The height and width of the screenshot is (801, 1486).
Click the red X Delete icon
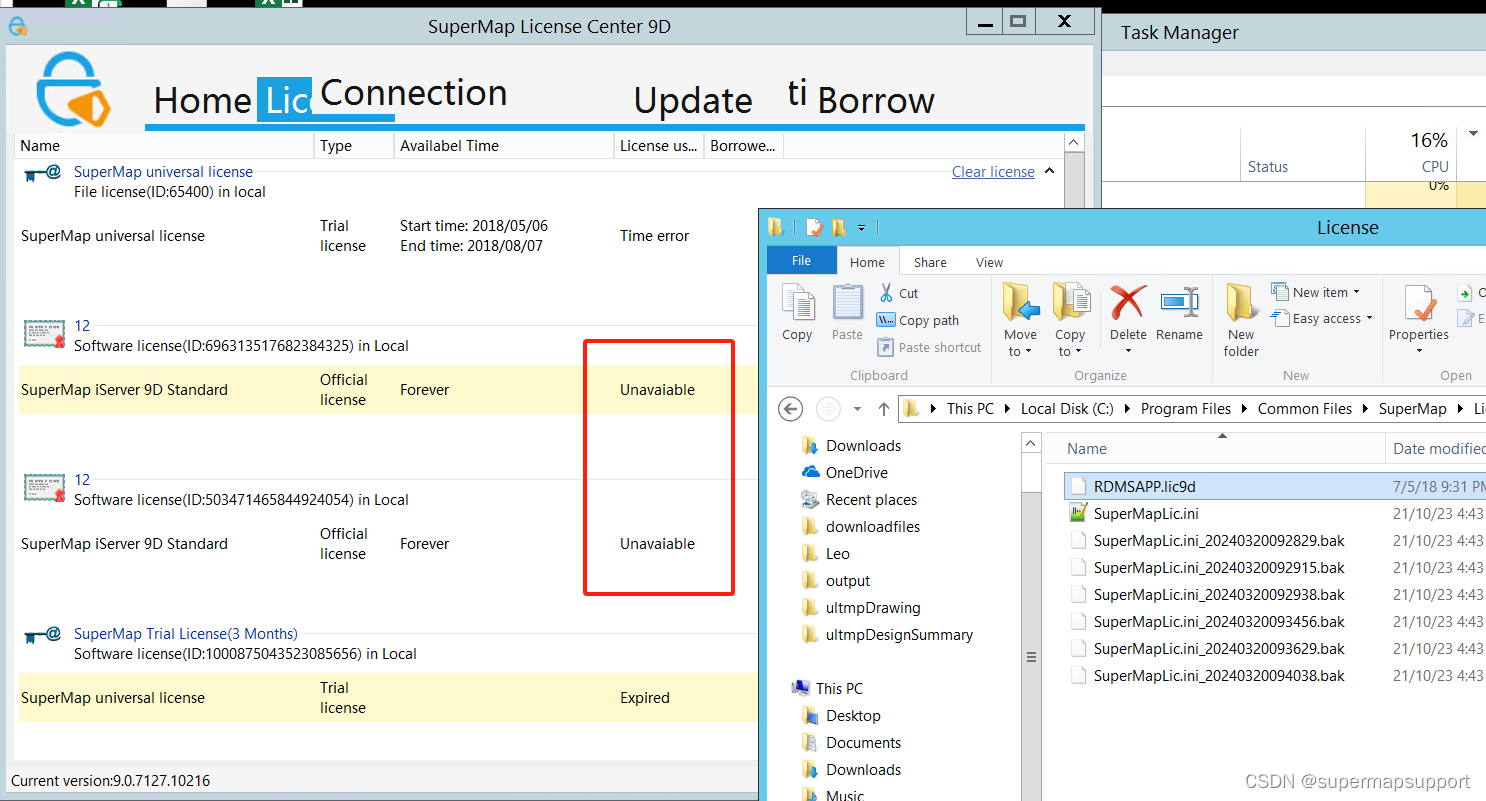tap(1128, 302)
